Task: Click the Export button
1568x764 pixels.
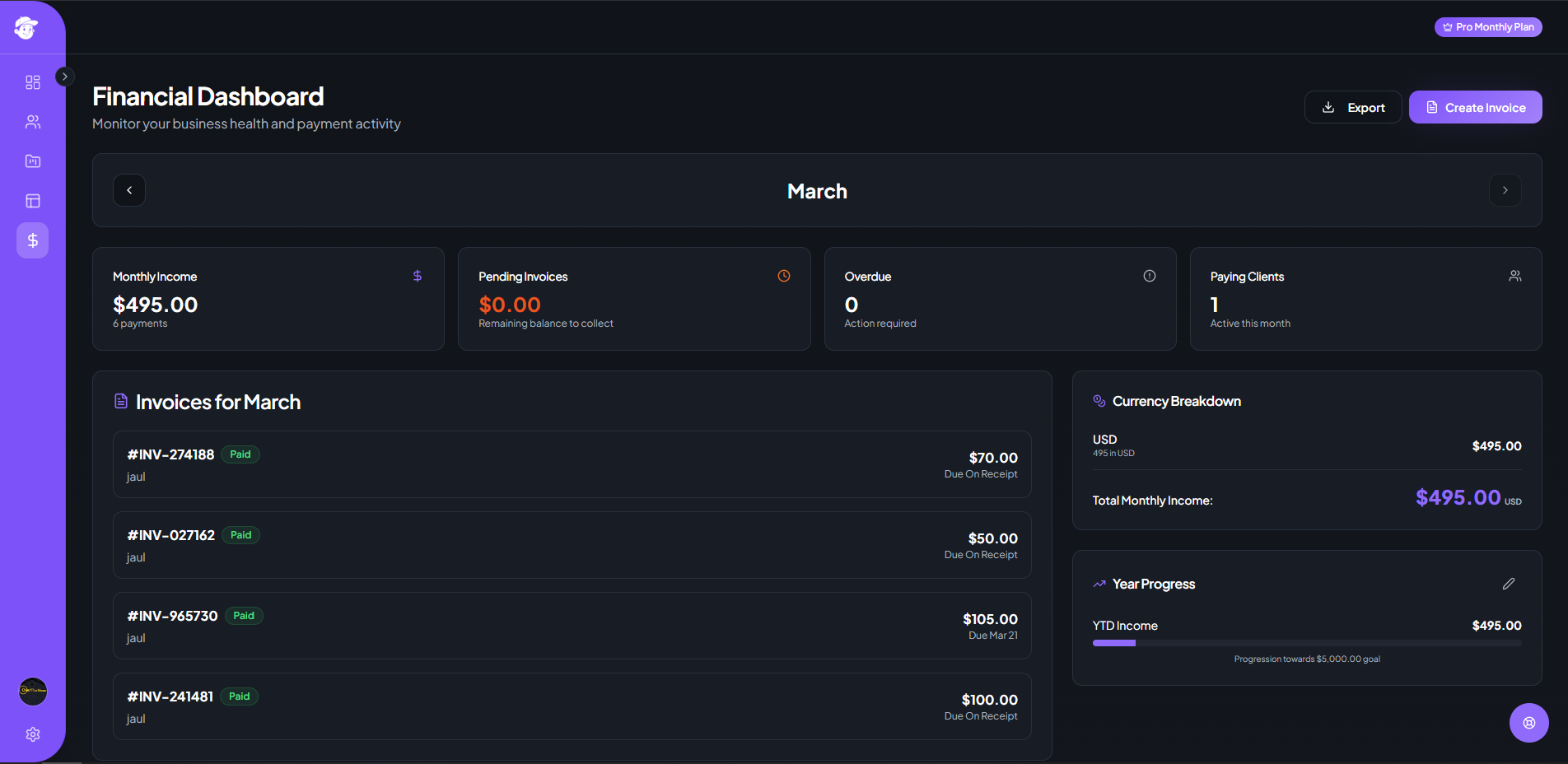Action: pos(1353,107)
